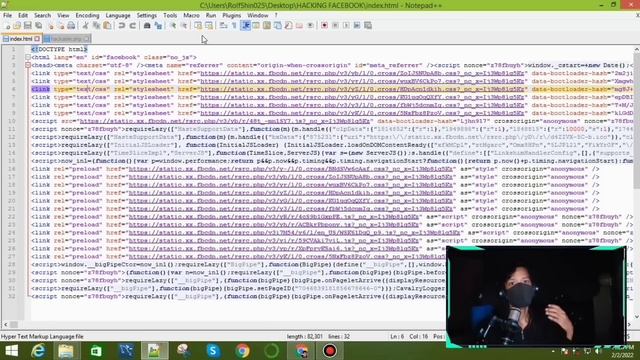The image size is (640, 360).
Task: Create a new file with the New icon
Action: point(7,26)
